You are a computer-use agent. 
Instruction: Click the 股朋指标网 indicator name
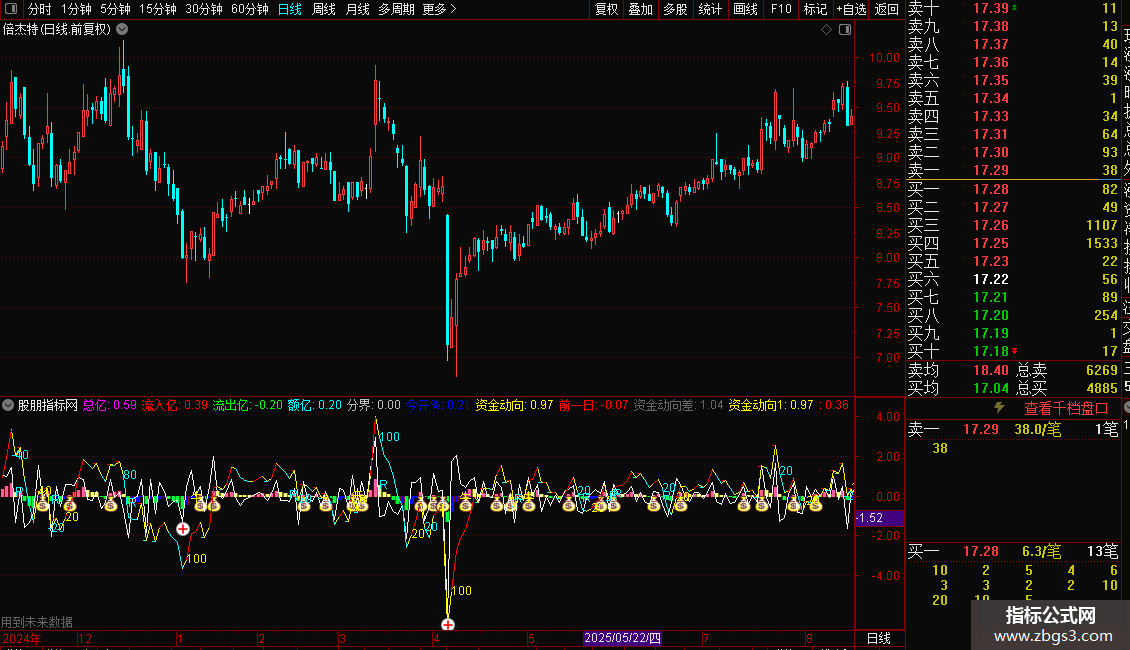tap(48, 405)
